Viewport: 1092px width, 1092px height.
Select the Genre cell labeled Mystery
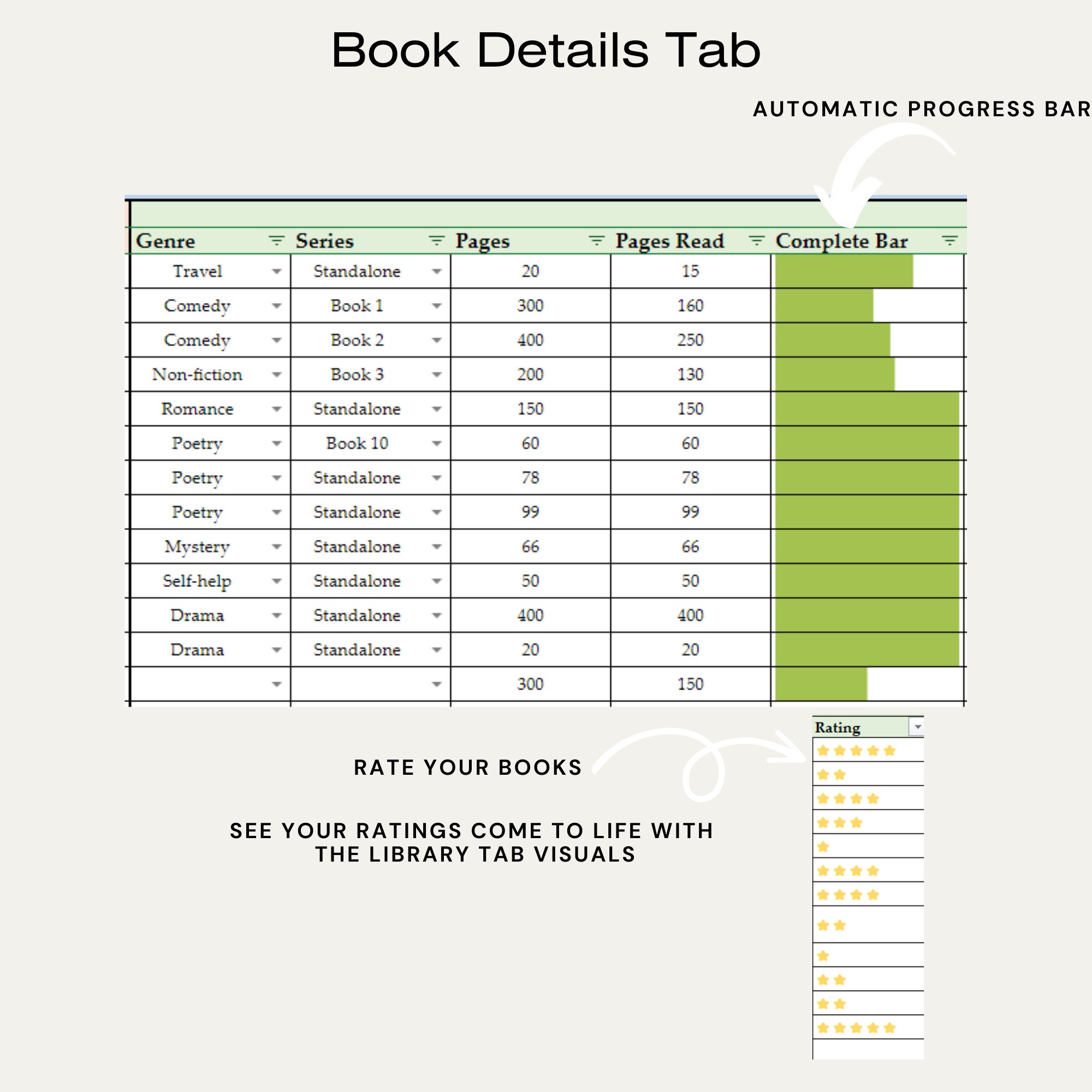coord(196,547)
